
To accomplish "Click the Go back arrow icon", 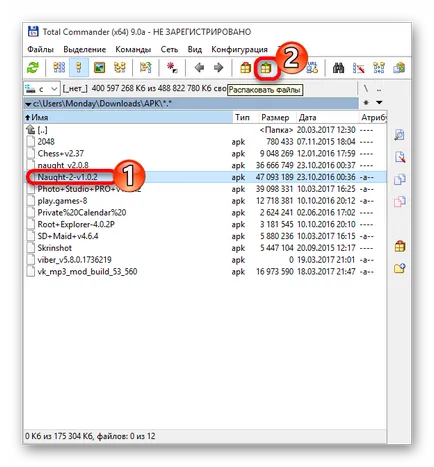I will [x=199, y=68].
